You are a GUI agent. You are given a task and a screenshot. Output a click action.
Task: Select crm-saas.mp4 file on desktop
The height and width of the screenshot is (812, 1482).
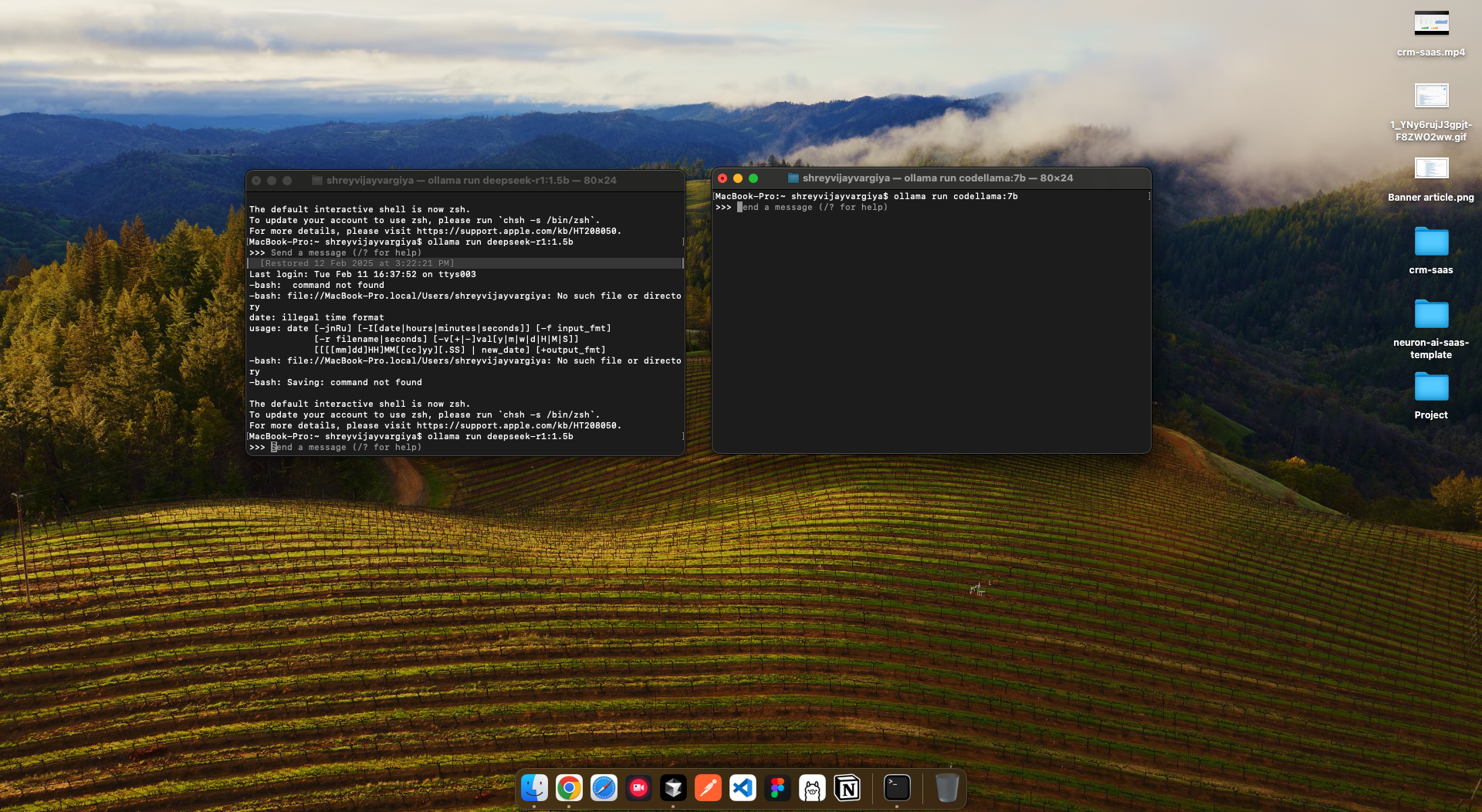pos(1431,33)
